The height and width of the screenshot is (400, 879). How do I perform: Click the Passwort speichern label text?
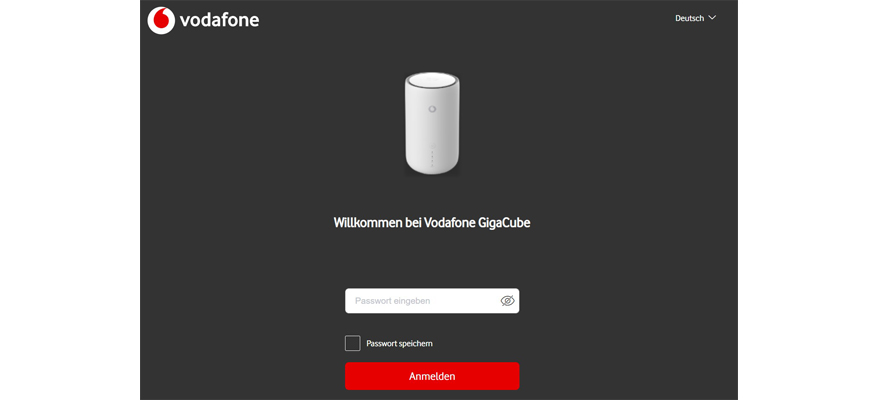click(399, 343)
